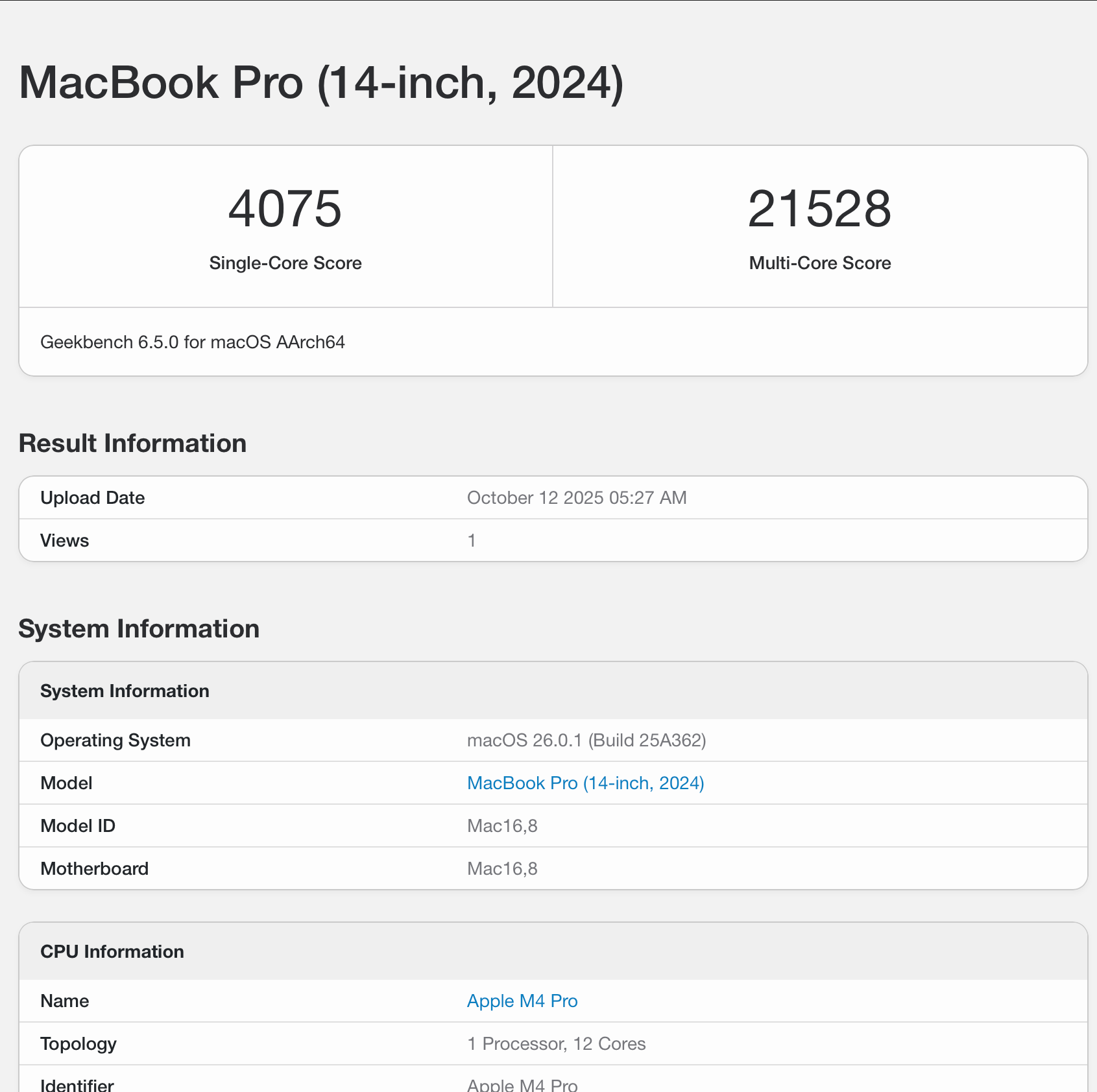Click the macOS 26.0.1 build value
1097x1092 pixels.
point(586,740)
